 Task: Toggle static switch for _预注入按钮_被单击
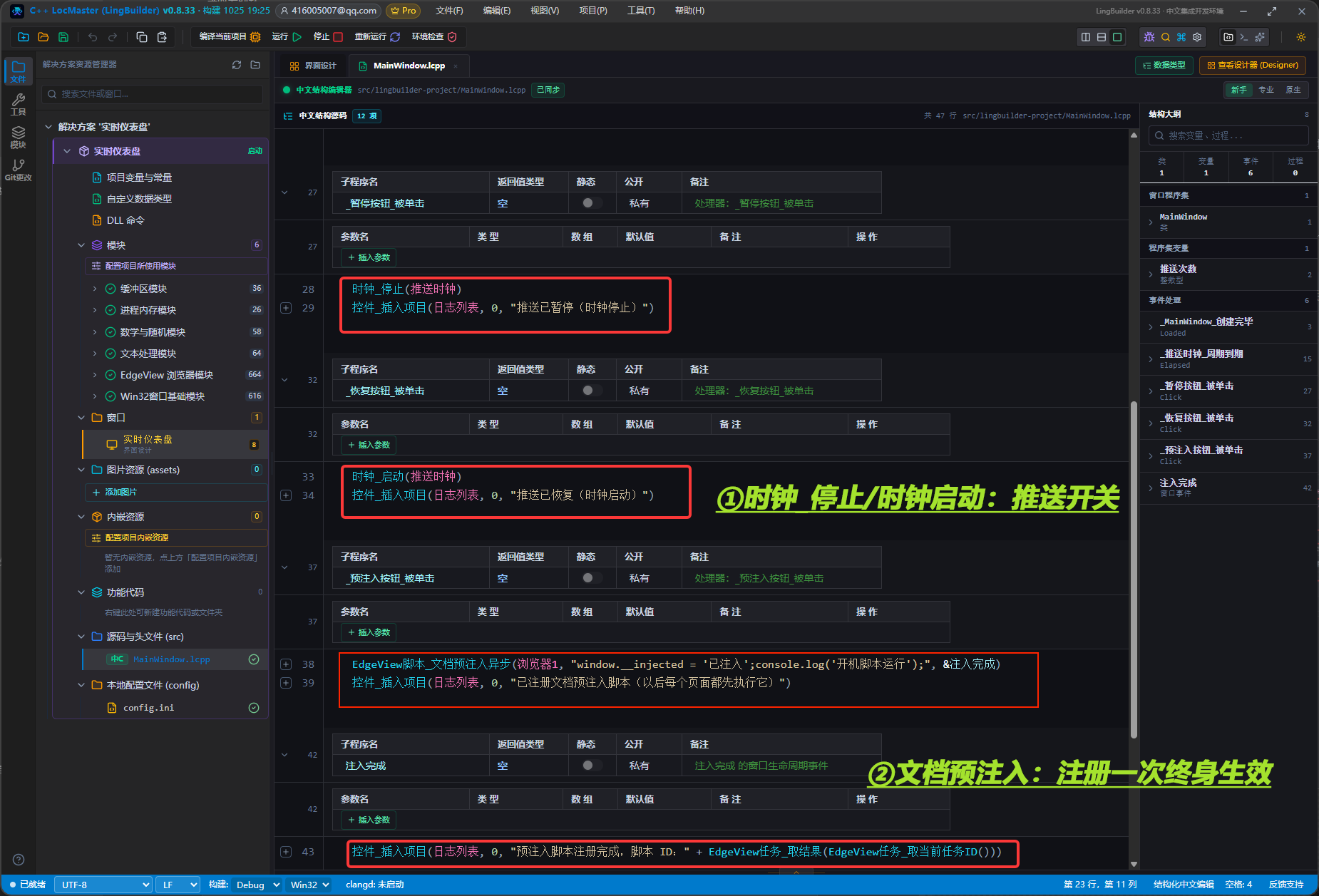click(591, 578)
